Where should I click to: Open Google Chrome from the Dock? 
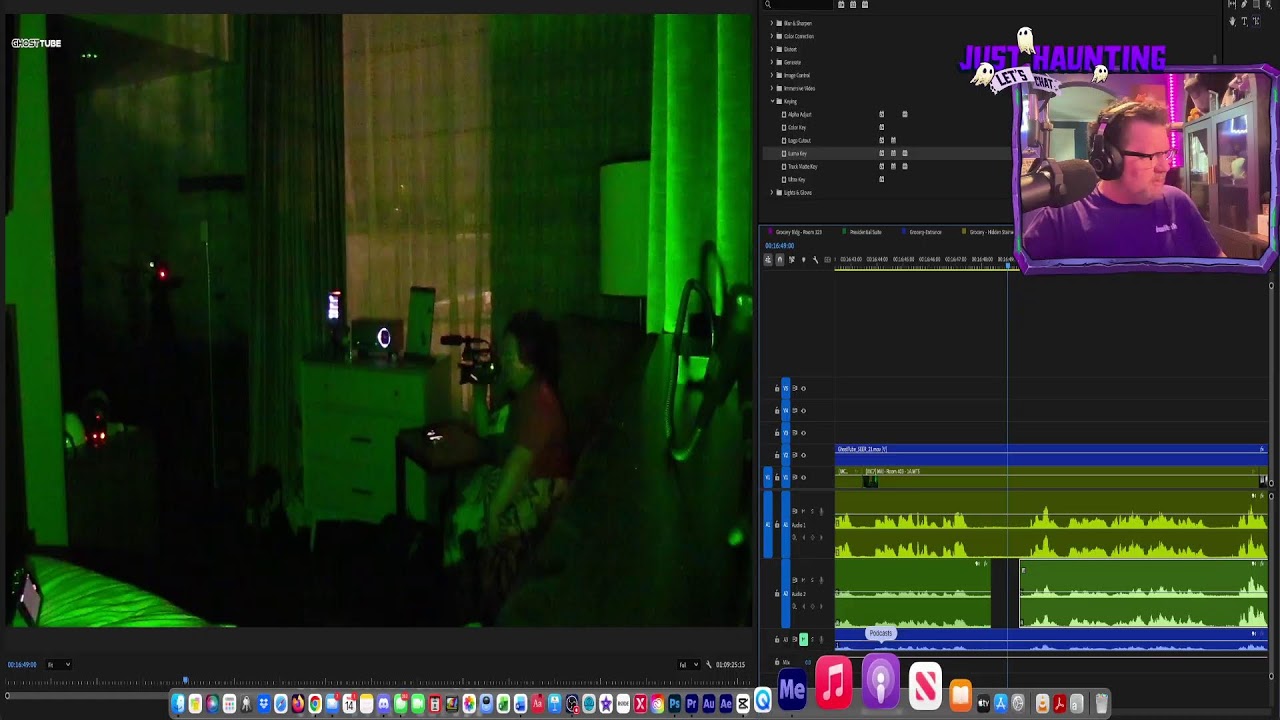(x=314, y=704)
